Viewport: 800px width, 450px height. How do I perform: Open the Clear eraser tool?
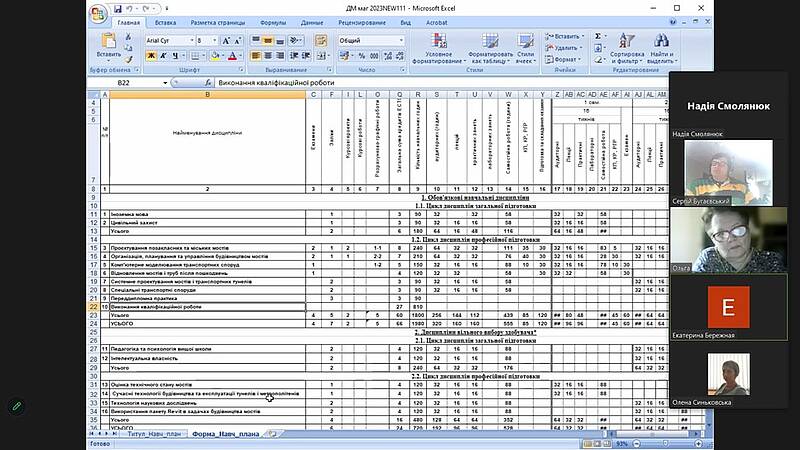click(598, 60)
